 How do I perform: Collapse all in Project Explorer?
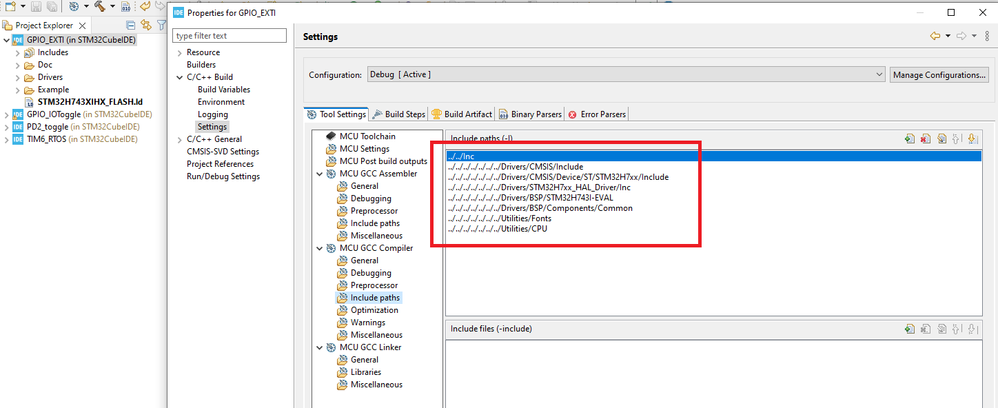(131, 25)
